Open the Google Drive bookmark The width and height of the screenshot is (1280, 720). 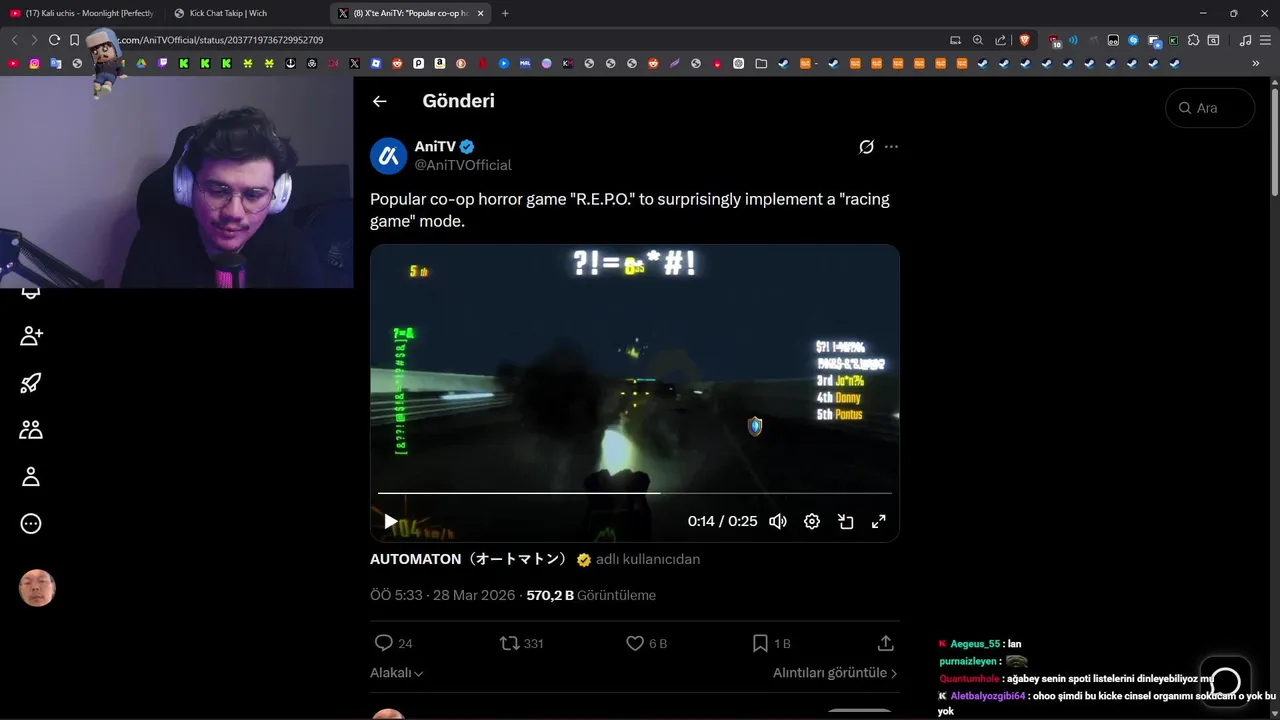point(141,63)
